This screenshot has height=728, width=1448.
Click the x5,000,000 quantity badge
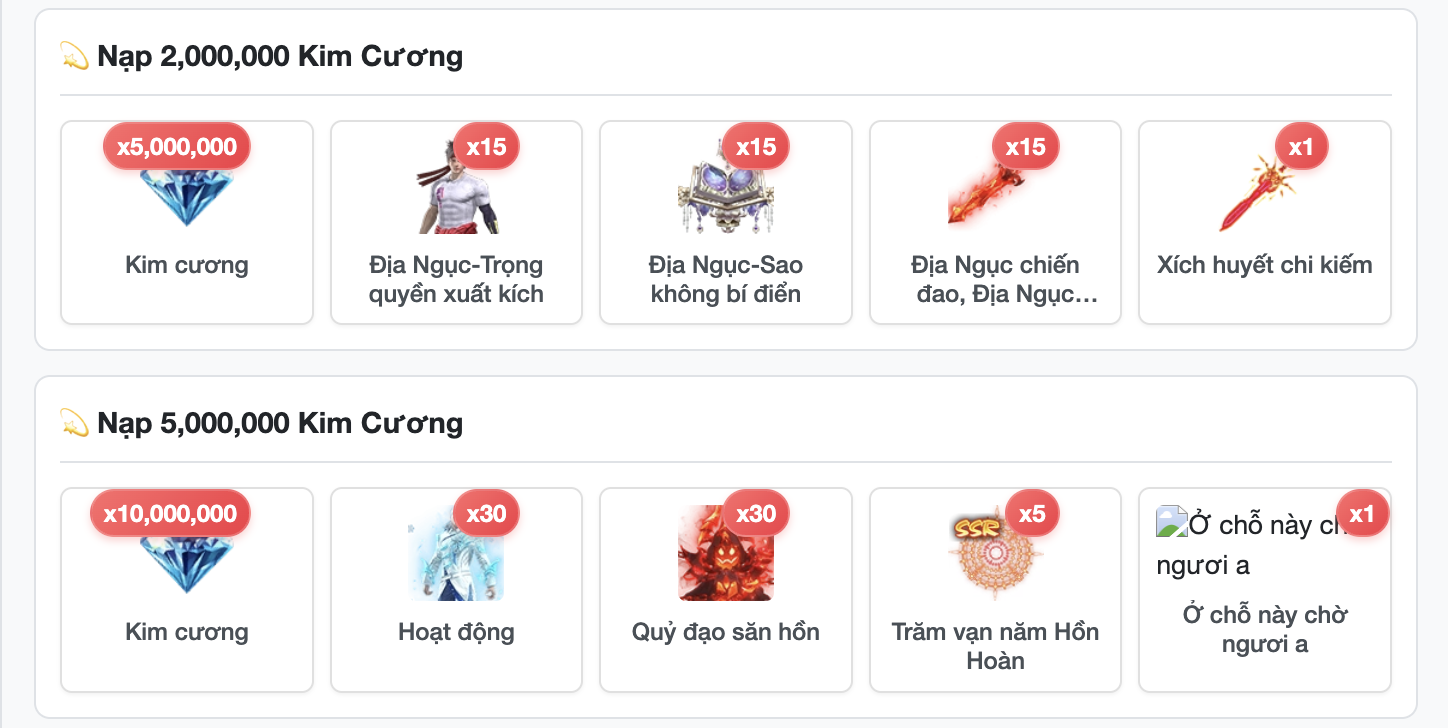[x=177, y=147]
